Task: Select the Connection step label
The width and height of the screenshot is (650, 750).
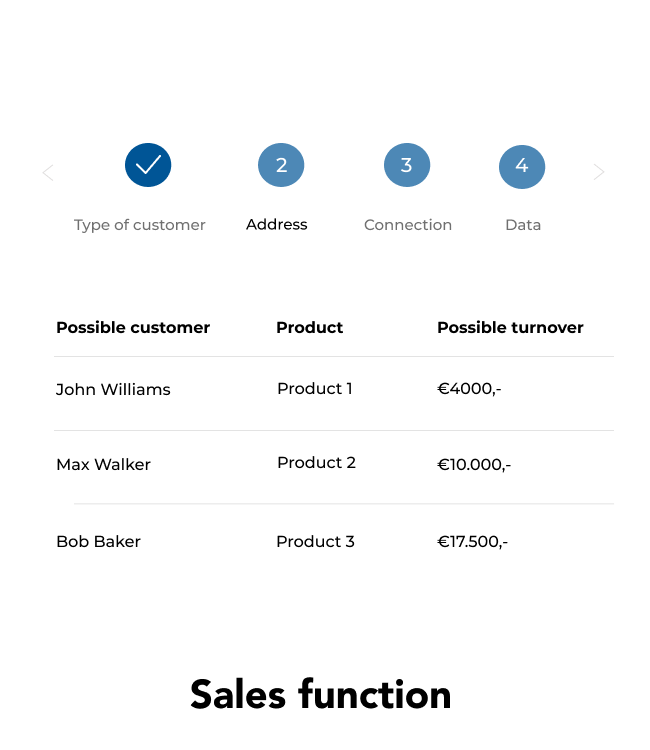Action: [x=408, y=225]
